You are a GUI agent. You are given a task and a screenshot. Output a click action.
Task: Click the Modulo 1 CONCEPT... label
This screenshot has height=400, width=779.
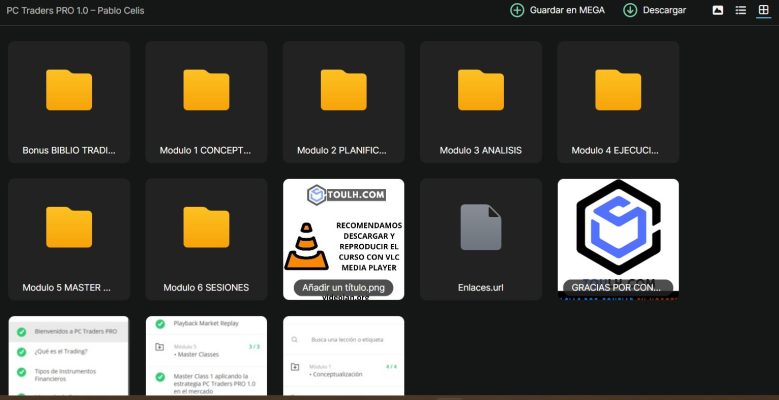pyautogui.click(x=206, y=150)
